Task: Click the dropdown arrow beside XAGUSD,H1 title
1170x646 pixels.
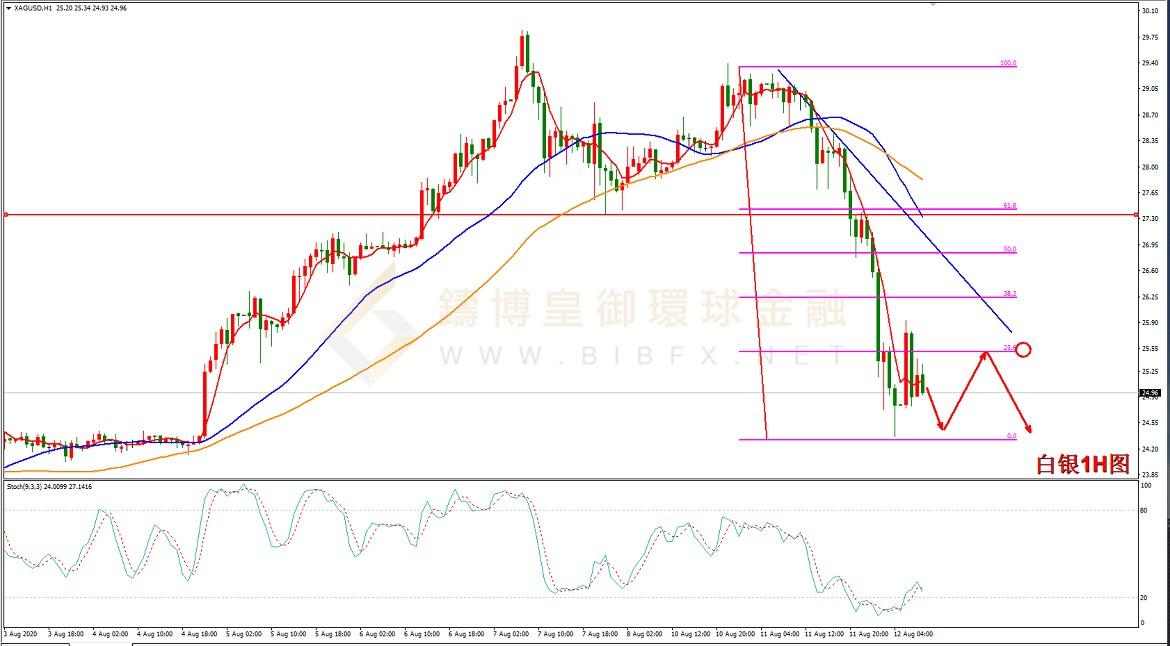Action: click(x=6, y=8)
